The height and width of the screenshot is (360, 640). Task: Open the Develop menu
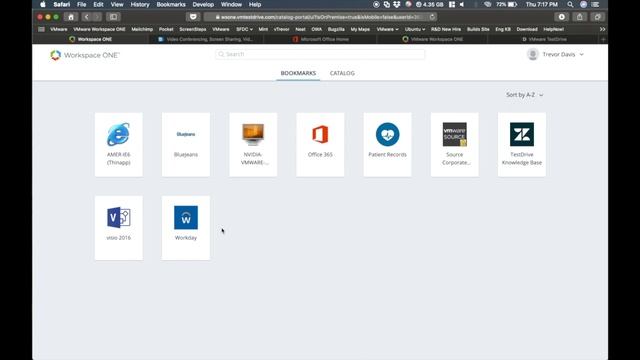(203, 4)
